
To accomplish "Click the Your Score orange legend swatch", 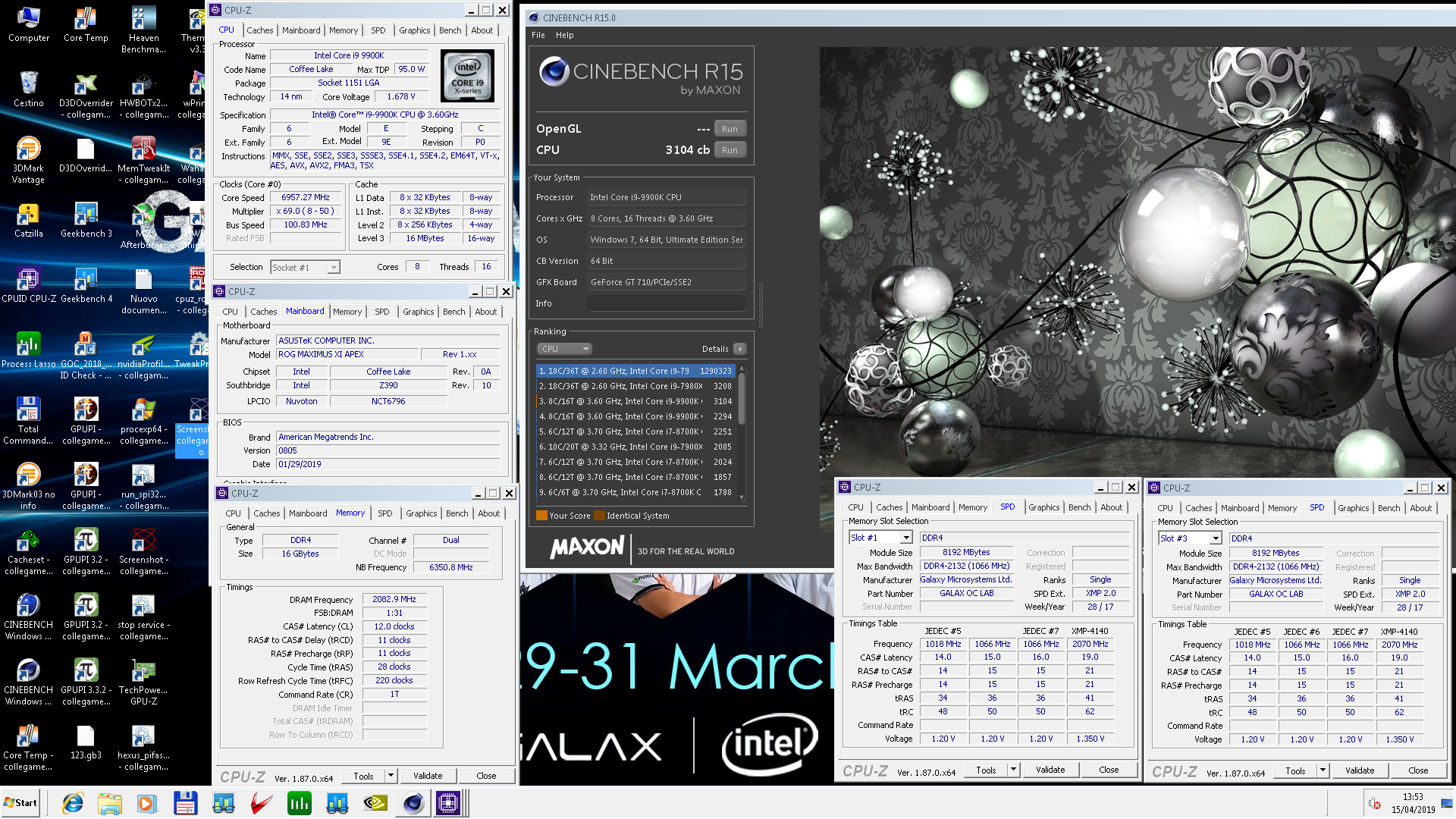I will click(541, 516).
